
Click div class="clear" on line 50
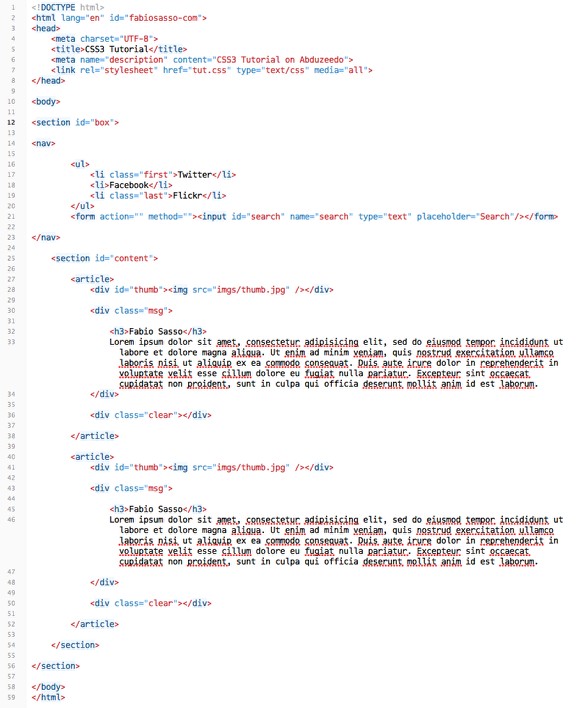[x=151, y=603]
